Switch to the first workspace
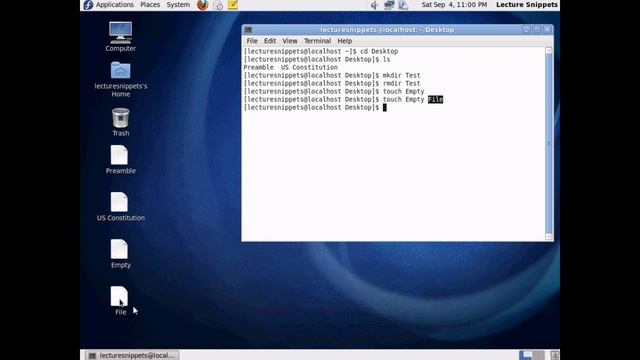 [x=525, y=355]
